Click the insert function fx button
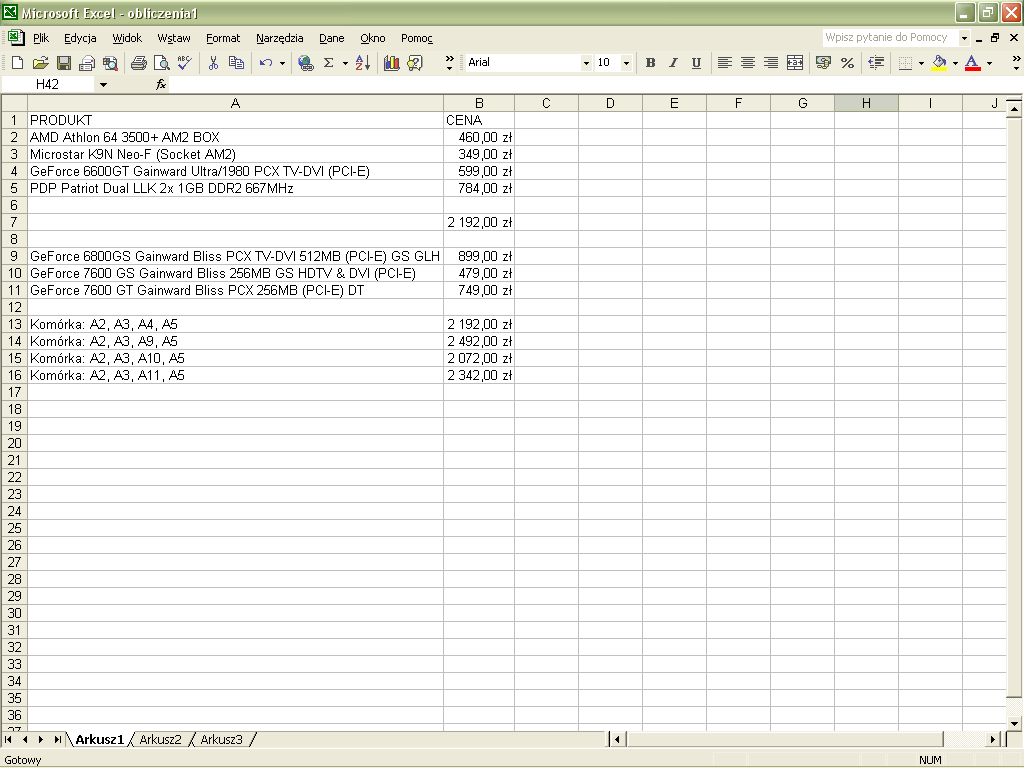This screenshot has width=1024, height=768. (161, 84)
